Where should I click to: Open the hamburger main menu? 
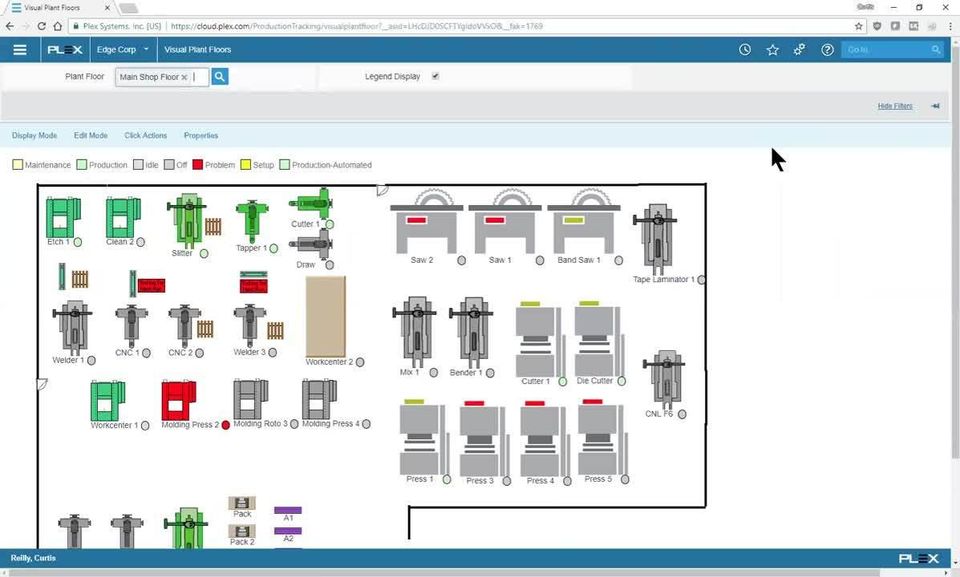click(20, 50)
